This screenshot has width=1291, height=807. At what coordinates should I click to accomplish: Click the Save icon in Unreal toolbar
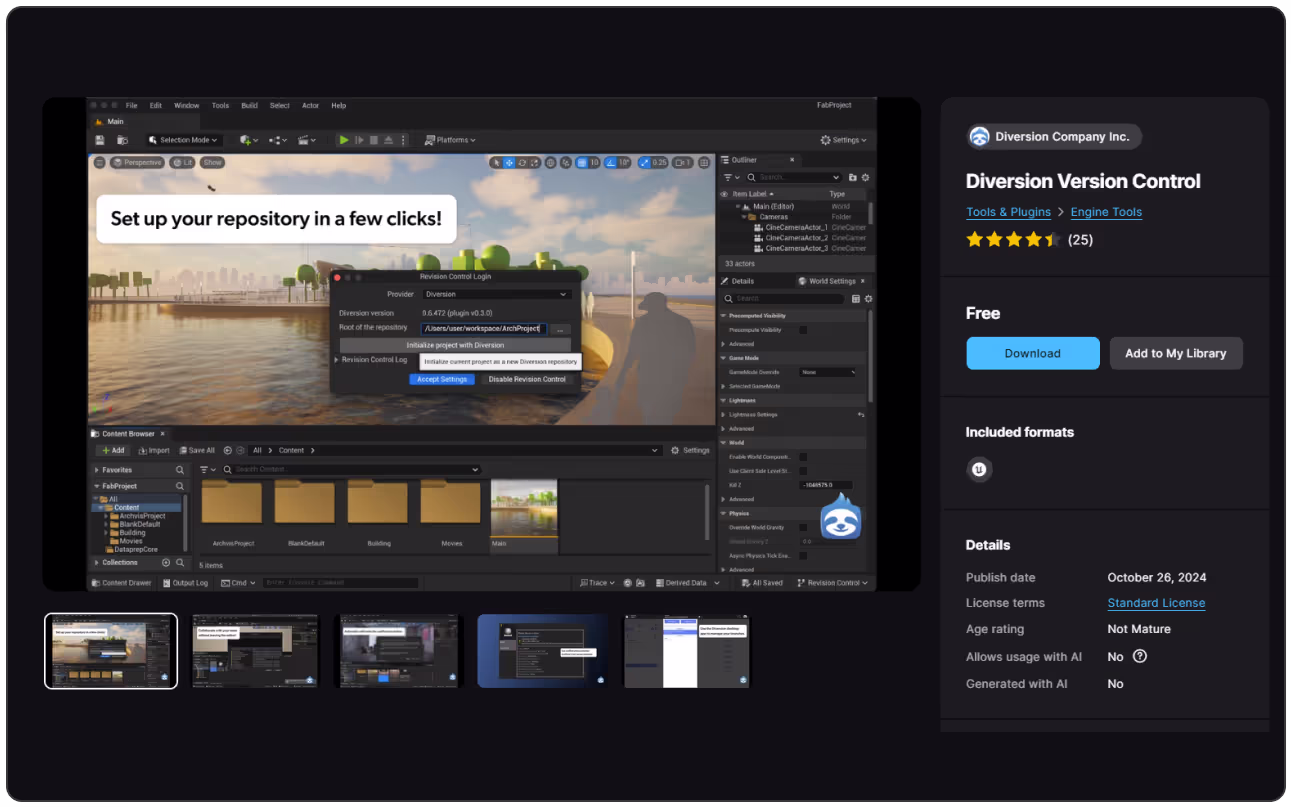(100, 140)
